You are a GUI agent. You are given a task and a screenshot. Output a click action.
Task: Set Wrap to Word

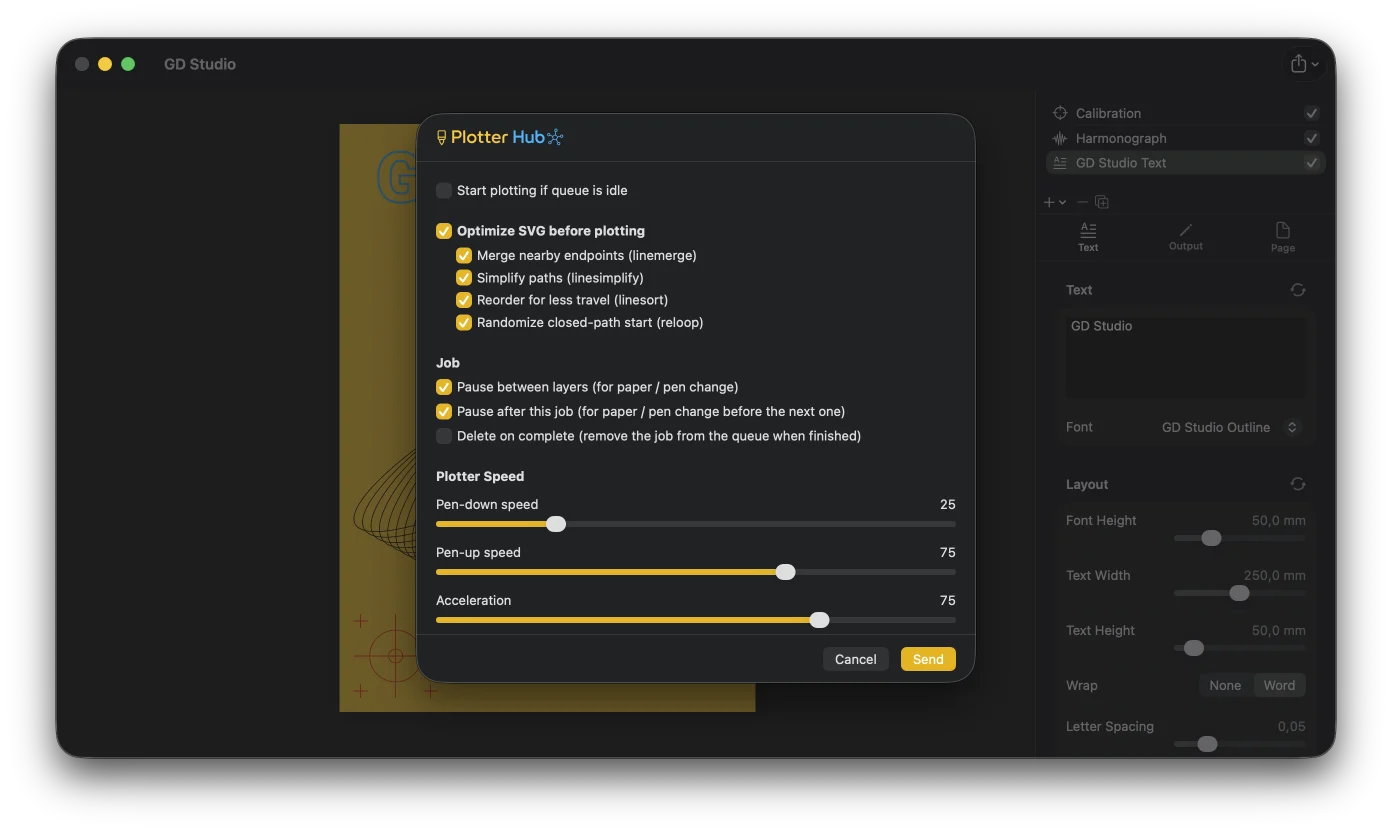tap(1279, 685)
